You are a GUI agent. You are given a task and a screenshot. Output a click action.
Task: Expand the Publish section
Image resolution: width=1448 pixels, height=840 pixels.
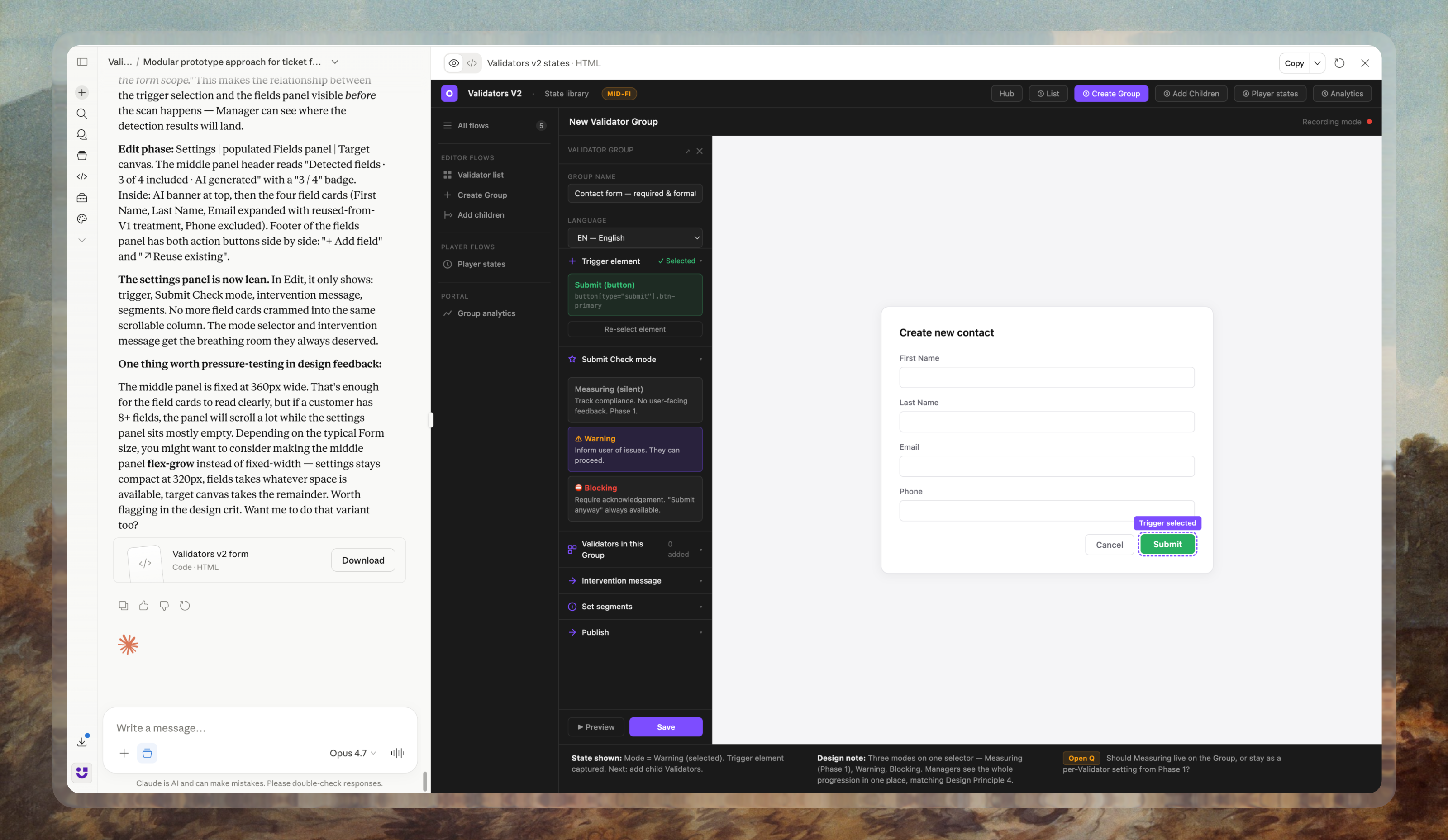[635, 632]
